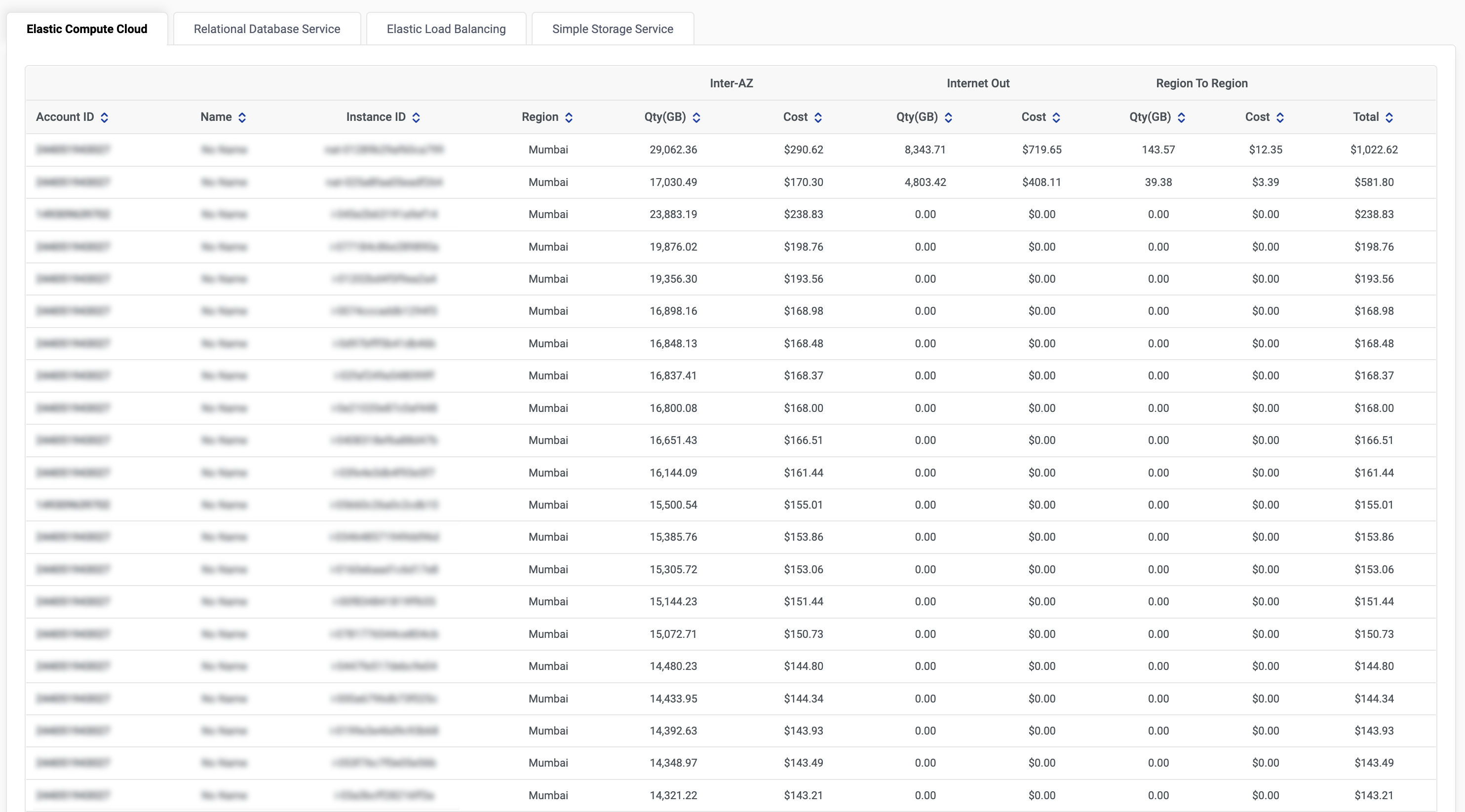Click the region-to-region cost $12.35

(x=1266, y=150)
